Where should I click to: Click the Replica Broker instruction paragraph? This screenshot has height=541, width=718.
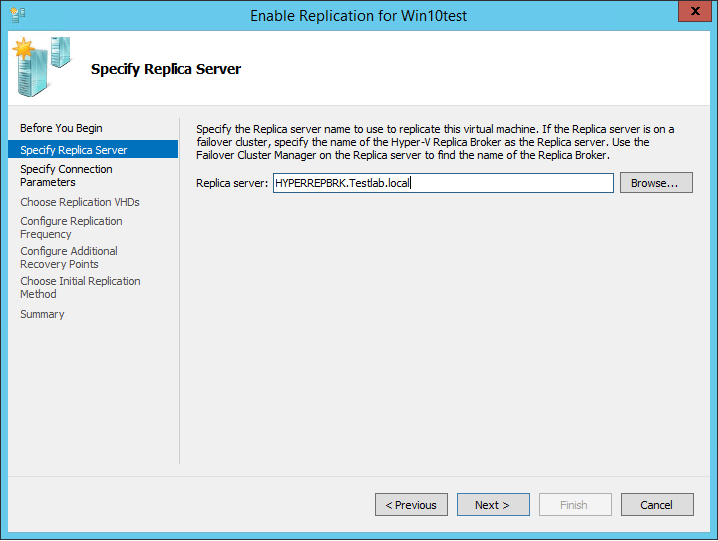[x=435, y=142]
